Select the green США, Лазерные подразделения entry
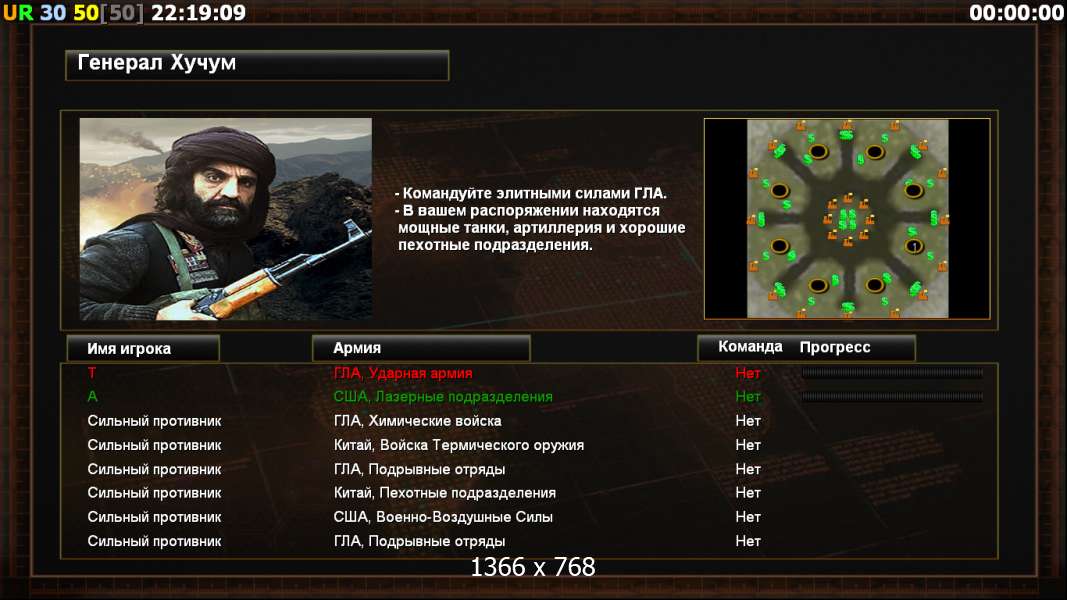The image size is (1067, 600). pos(443,397)
